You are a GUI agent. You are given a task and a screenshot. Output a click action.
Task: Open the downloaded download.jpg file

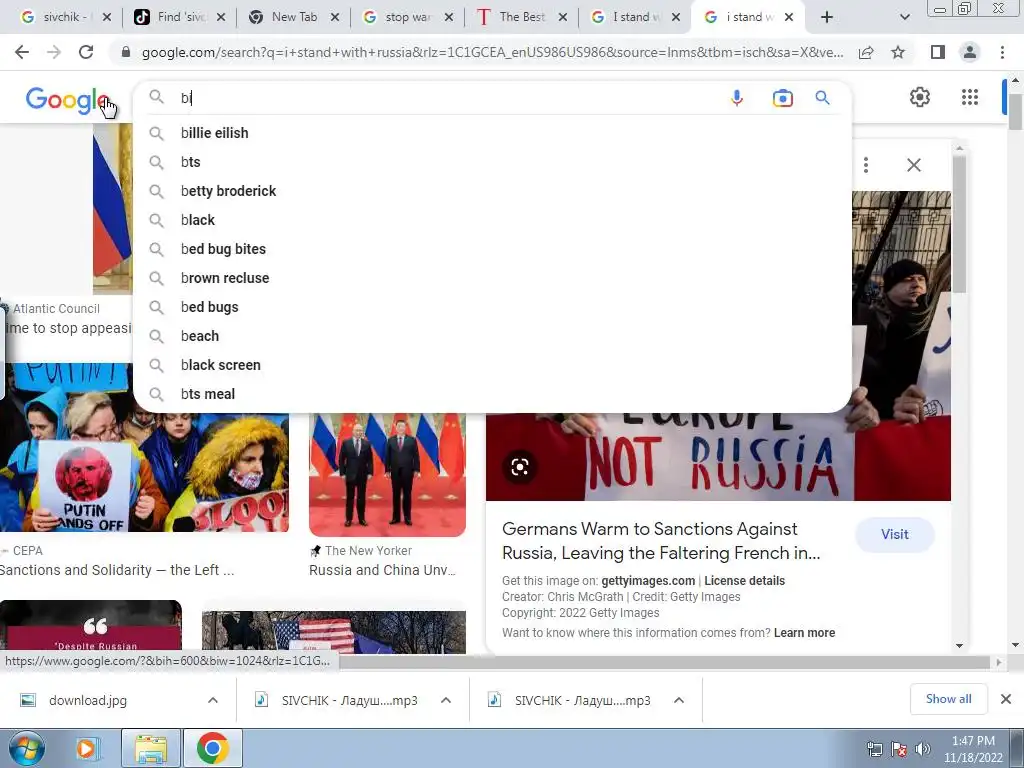[x=88, y=700]
